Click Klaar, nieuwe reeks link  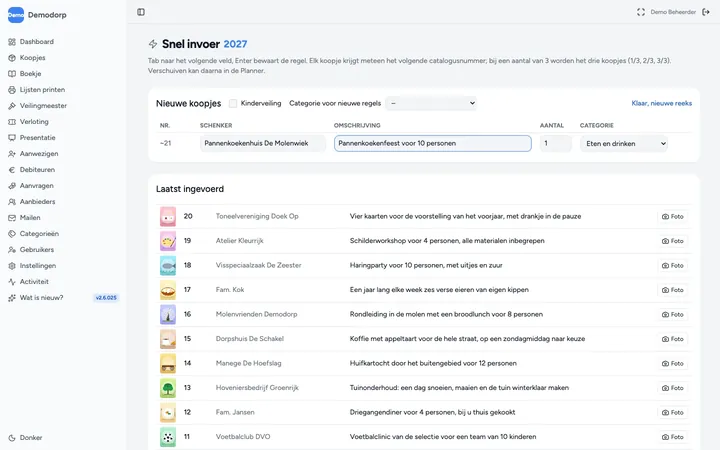(x=662, y=103)
